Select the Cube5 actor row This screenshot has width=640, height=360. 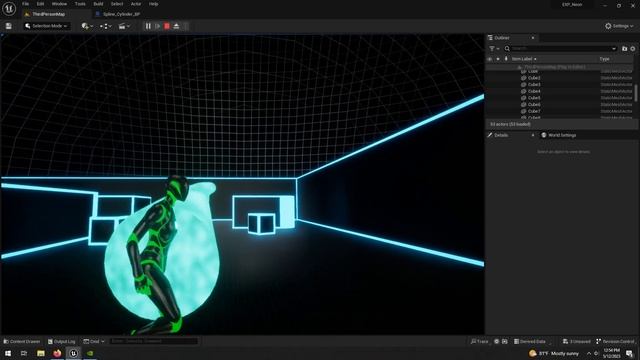point(559,98)
